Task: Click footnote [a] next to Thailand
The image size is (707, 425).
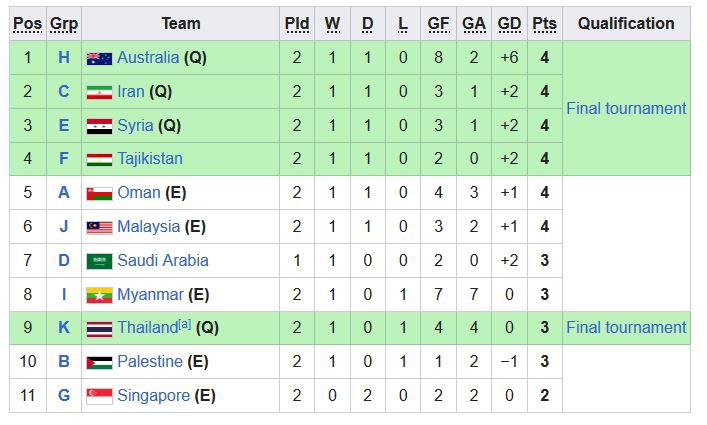Action: [185, 325]
